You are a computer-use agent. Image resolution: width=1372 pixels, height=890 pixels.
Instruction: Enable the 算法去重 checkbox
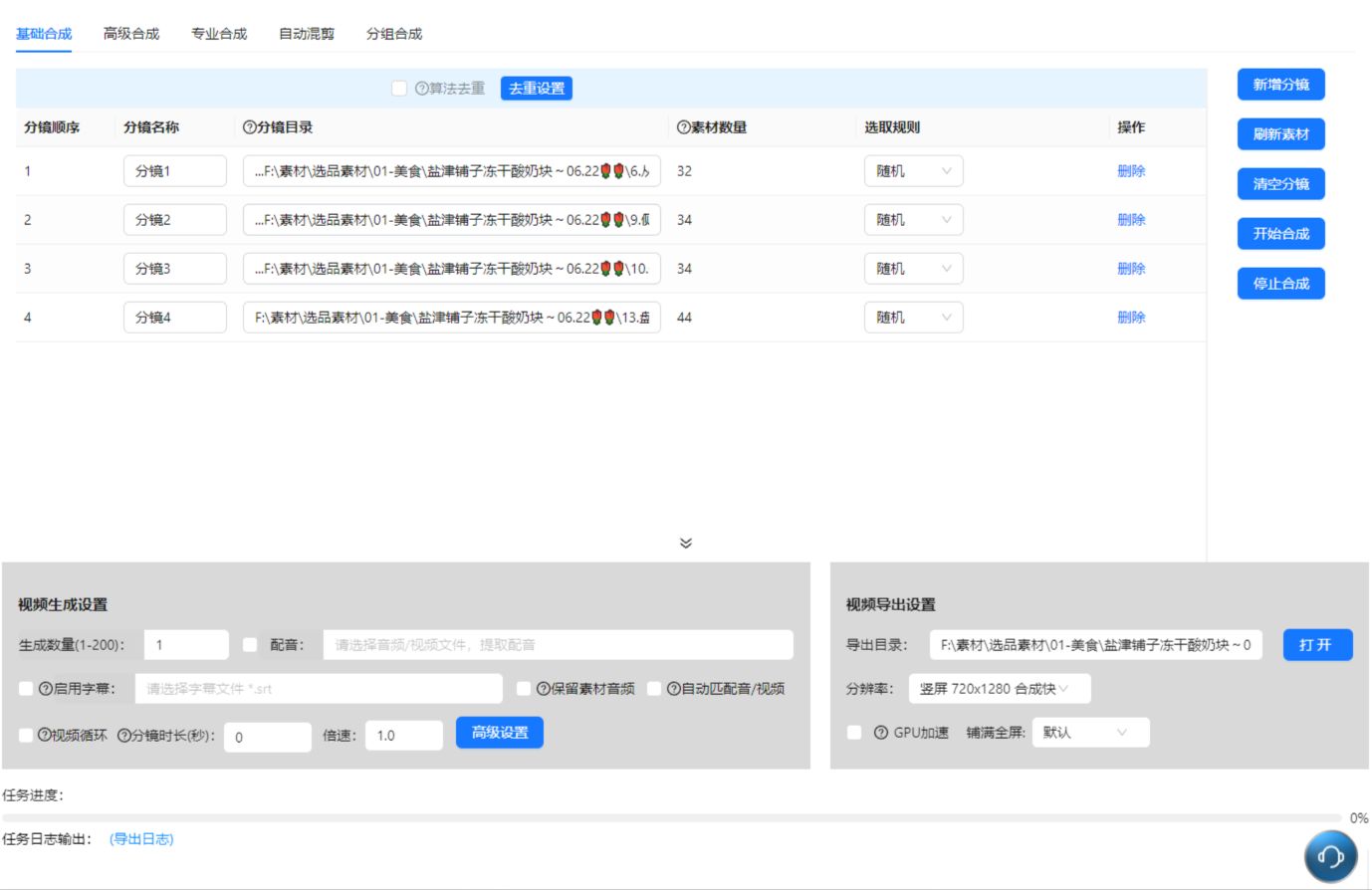tap(399, 89)
